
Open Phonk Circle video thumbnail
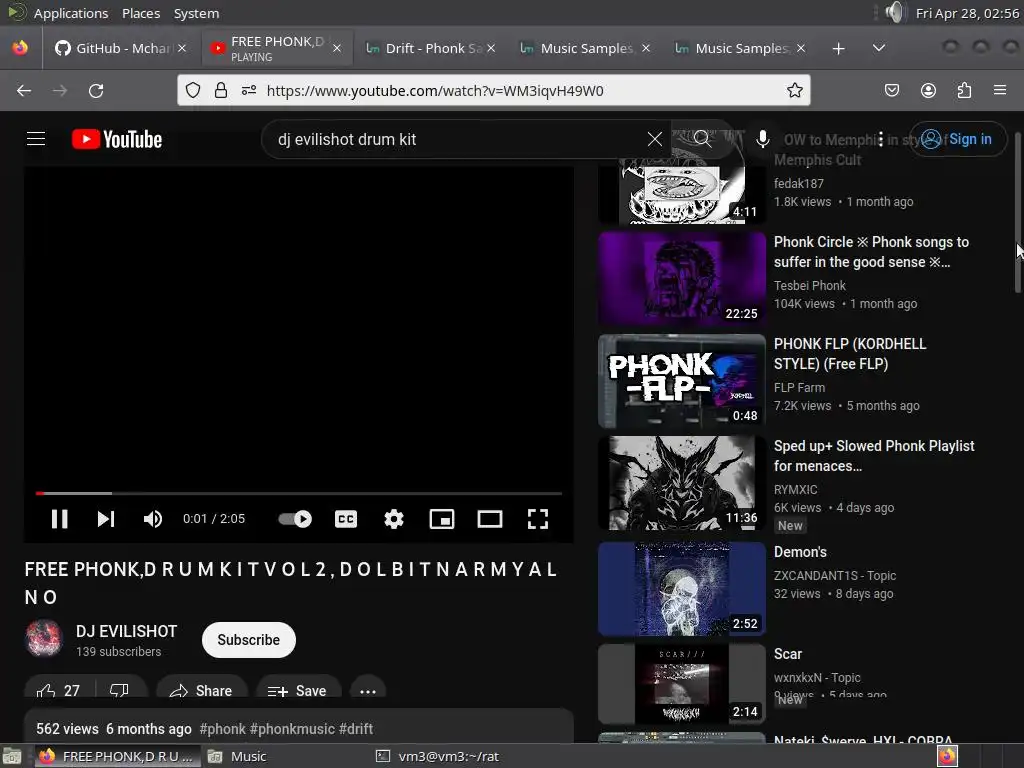point(682,279)
